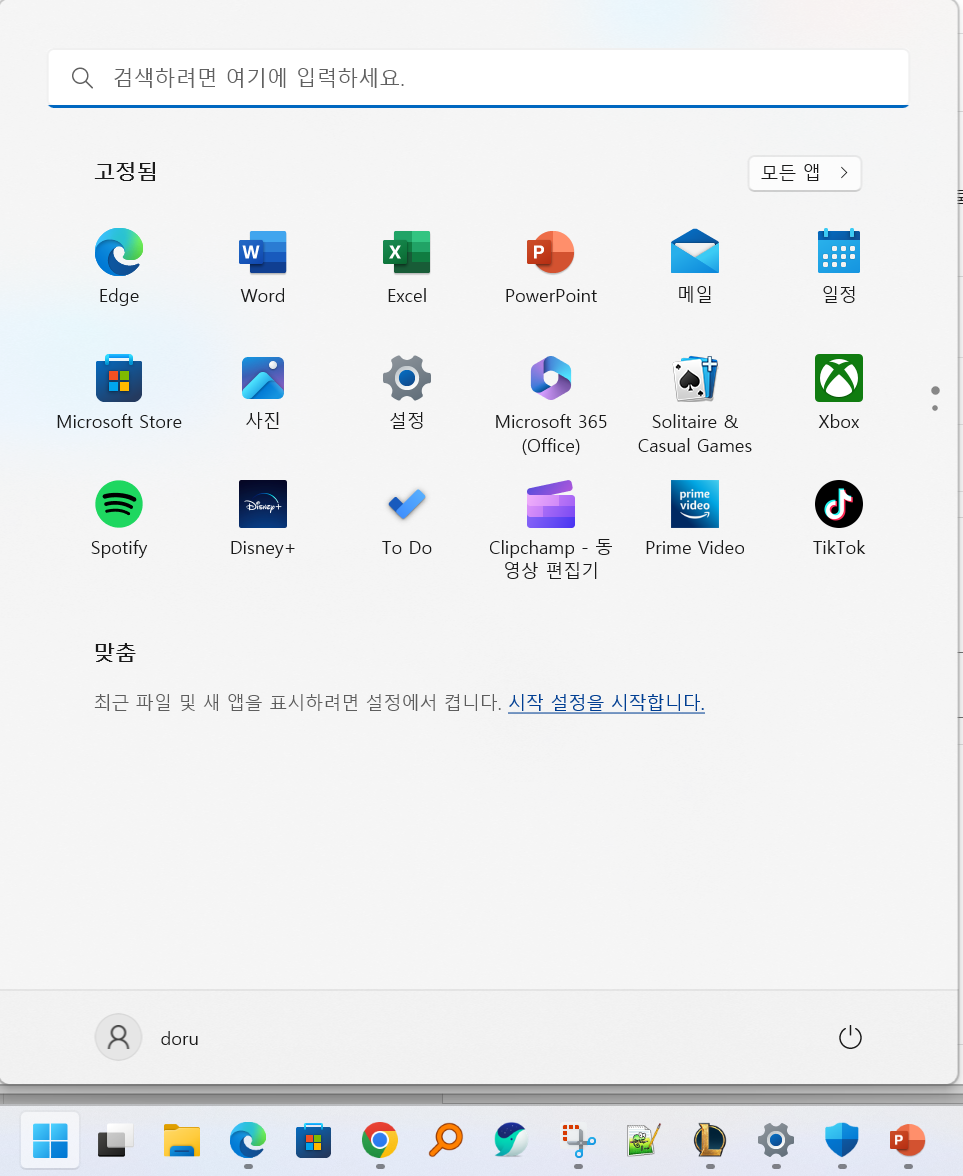Launch the Xbox app

point(838,392)
